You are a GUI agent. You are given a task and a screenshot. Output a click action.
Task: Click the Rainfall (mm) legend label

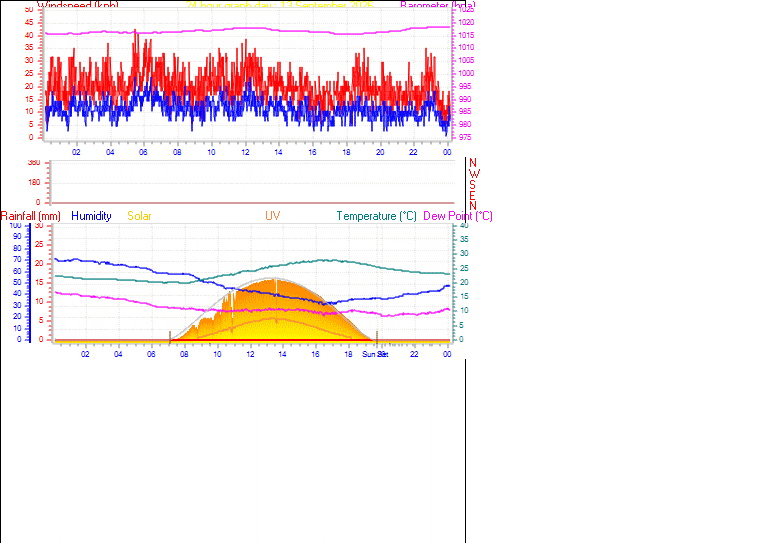(x=31, y=216)
